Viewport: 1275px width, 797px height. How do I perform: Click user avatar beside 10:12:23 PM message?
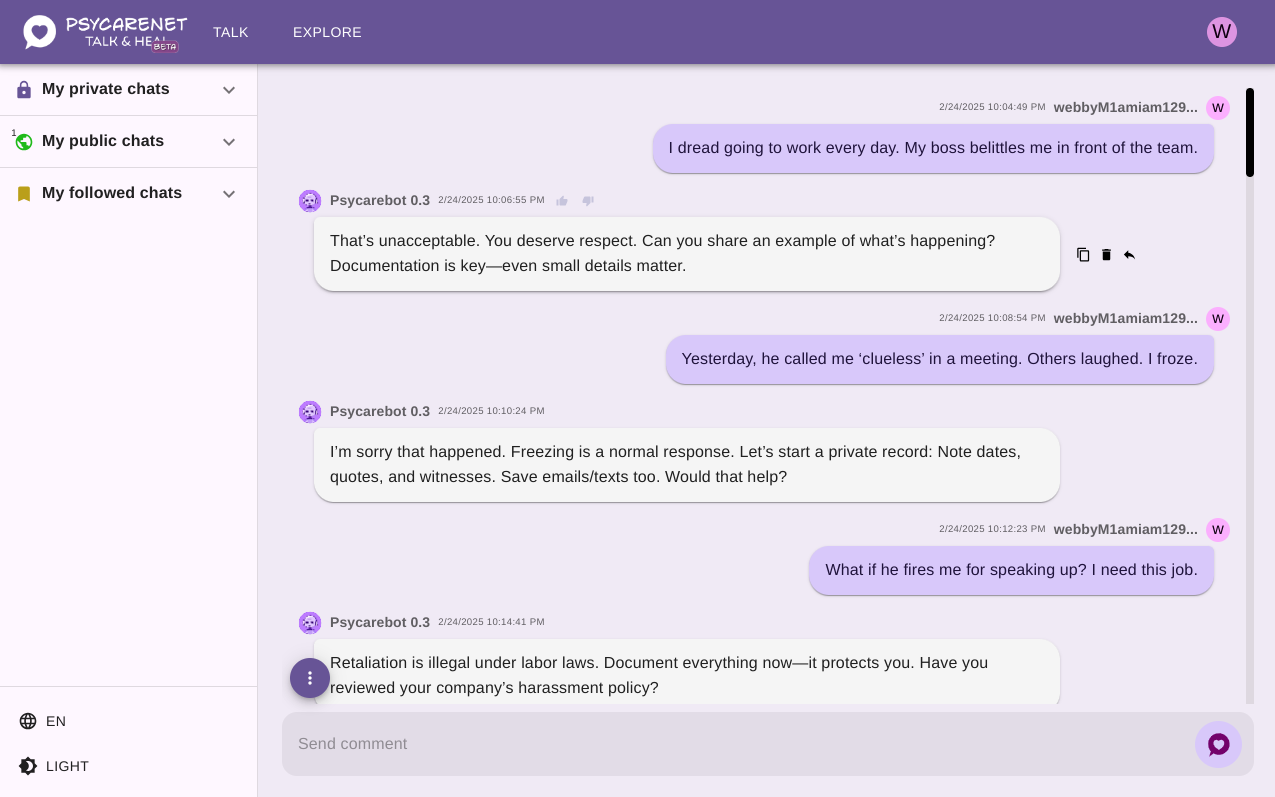tap(1218, 530)
